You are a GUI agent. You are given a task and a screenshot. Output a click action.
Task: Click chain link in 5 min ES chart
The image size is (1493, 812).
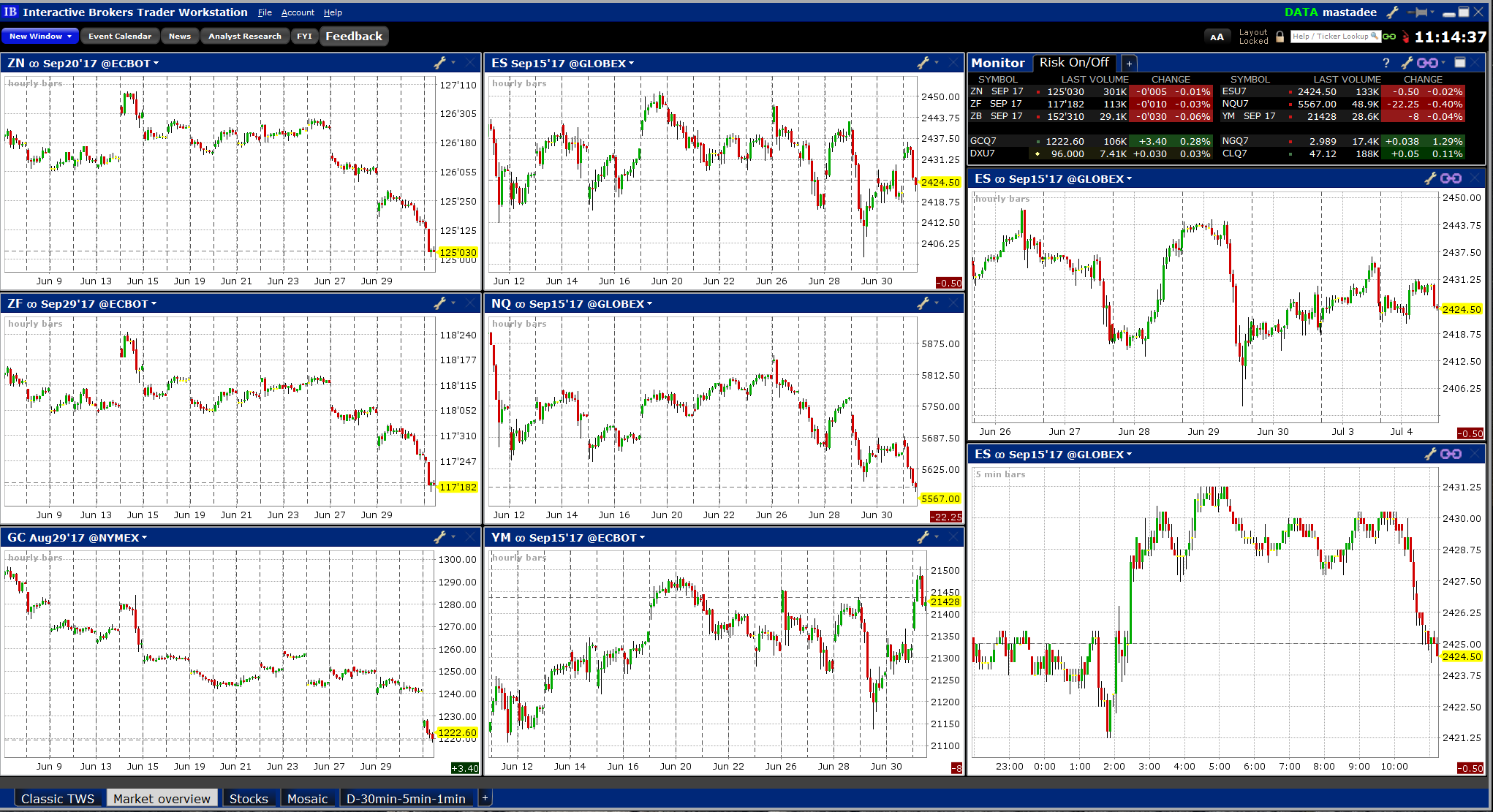tap(1451, 454)
